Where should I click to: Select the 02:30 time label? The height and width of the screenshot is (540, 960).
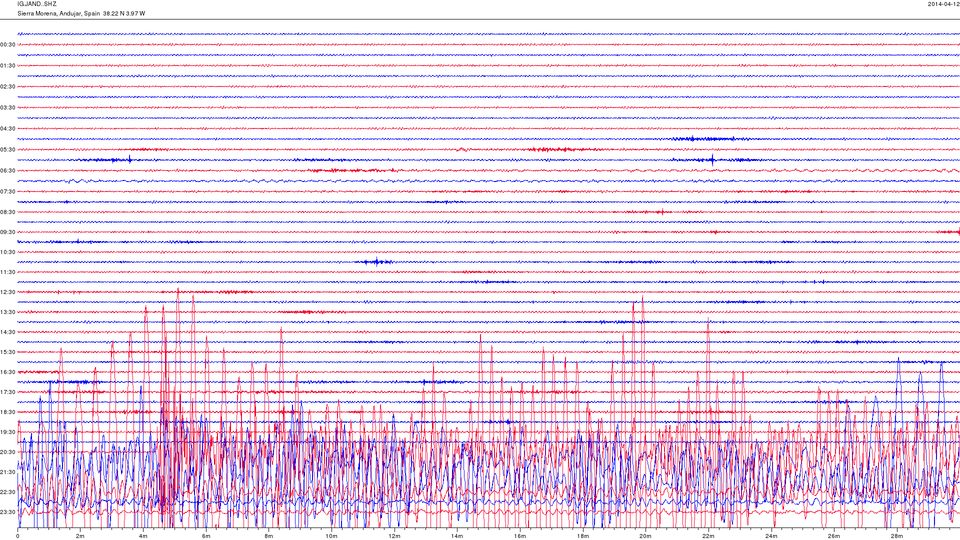(8, 87)
